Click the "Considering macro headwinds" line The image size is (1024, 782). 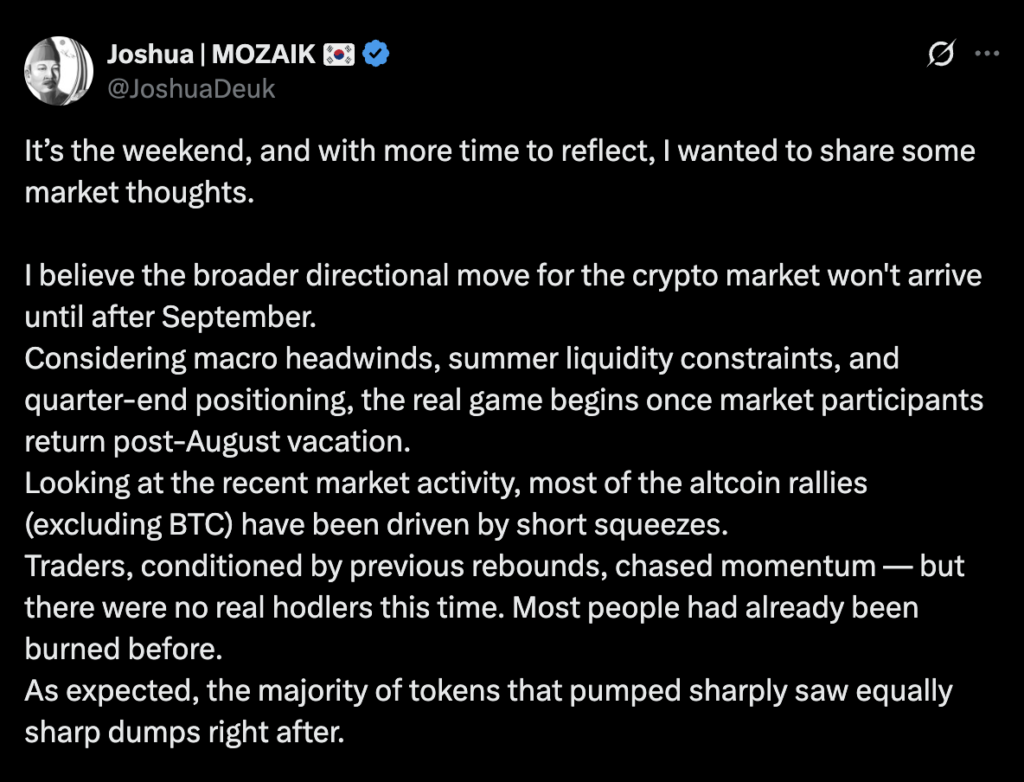click(x=462, y=359)
